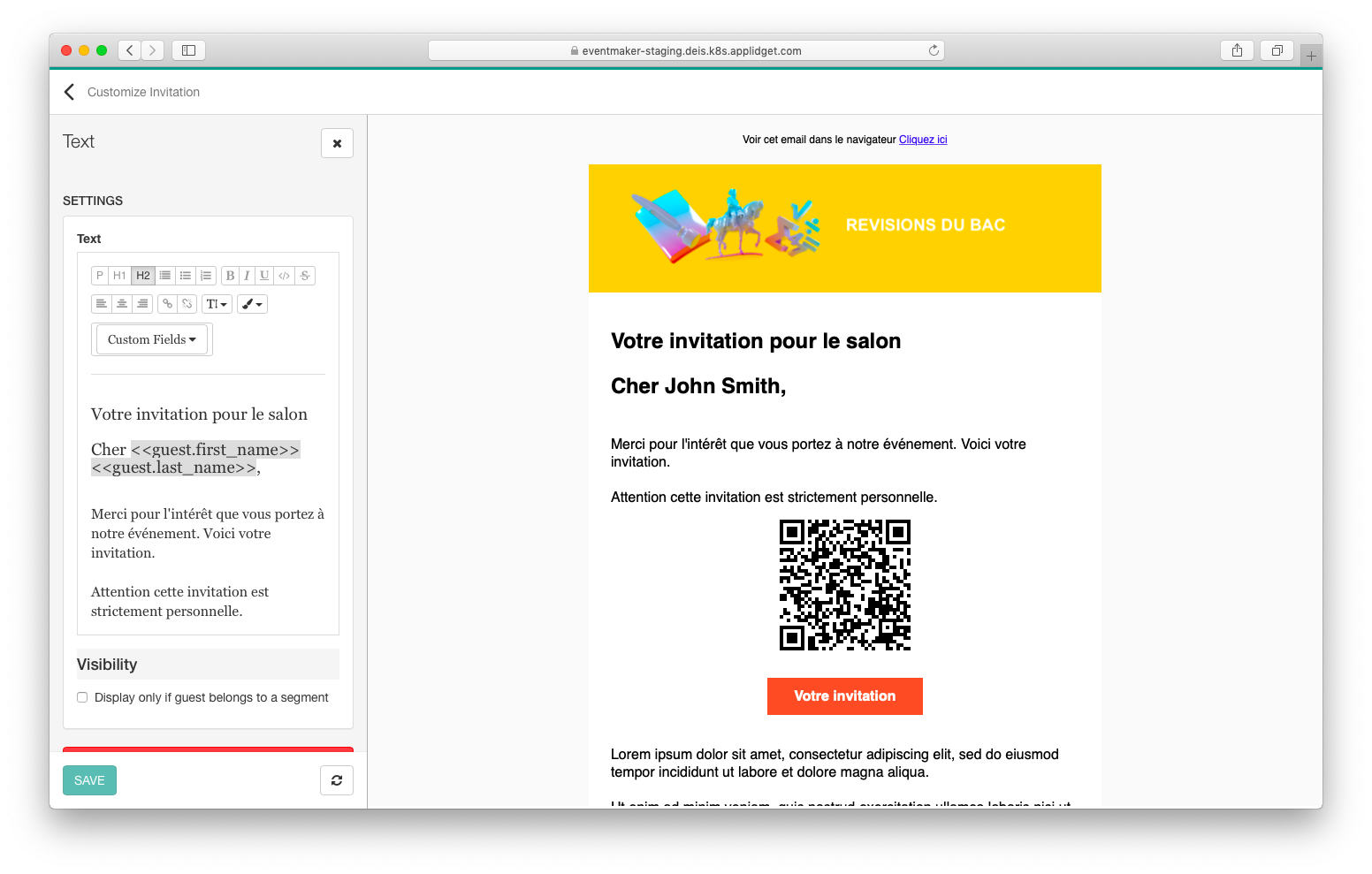1372x874 pixels.
Task: Remove link with the unlink icon
Action: tap(187, 304)
